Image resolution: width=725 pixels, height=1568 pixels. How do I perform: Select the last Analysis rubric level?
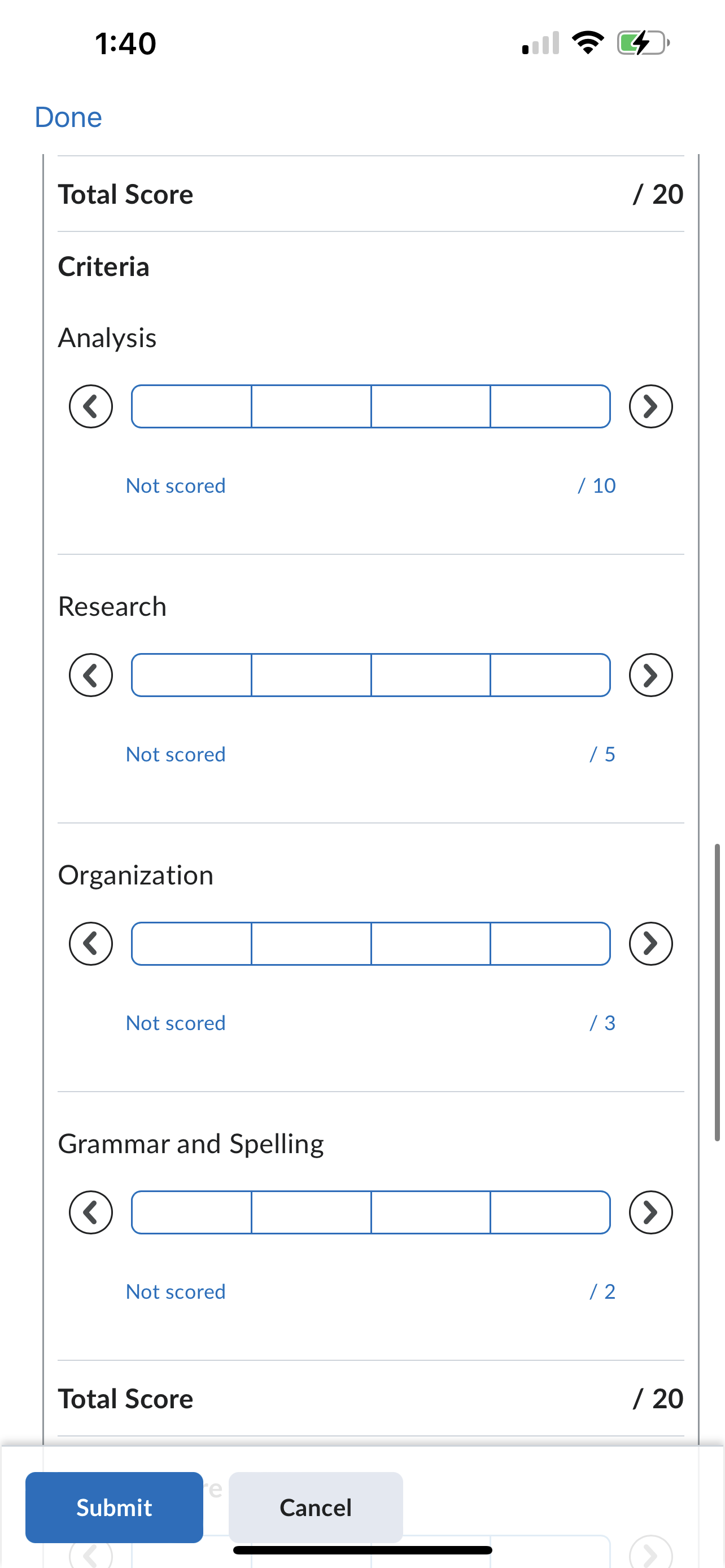pos(550,406)
